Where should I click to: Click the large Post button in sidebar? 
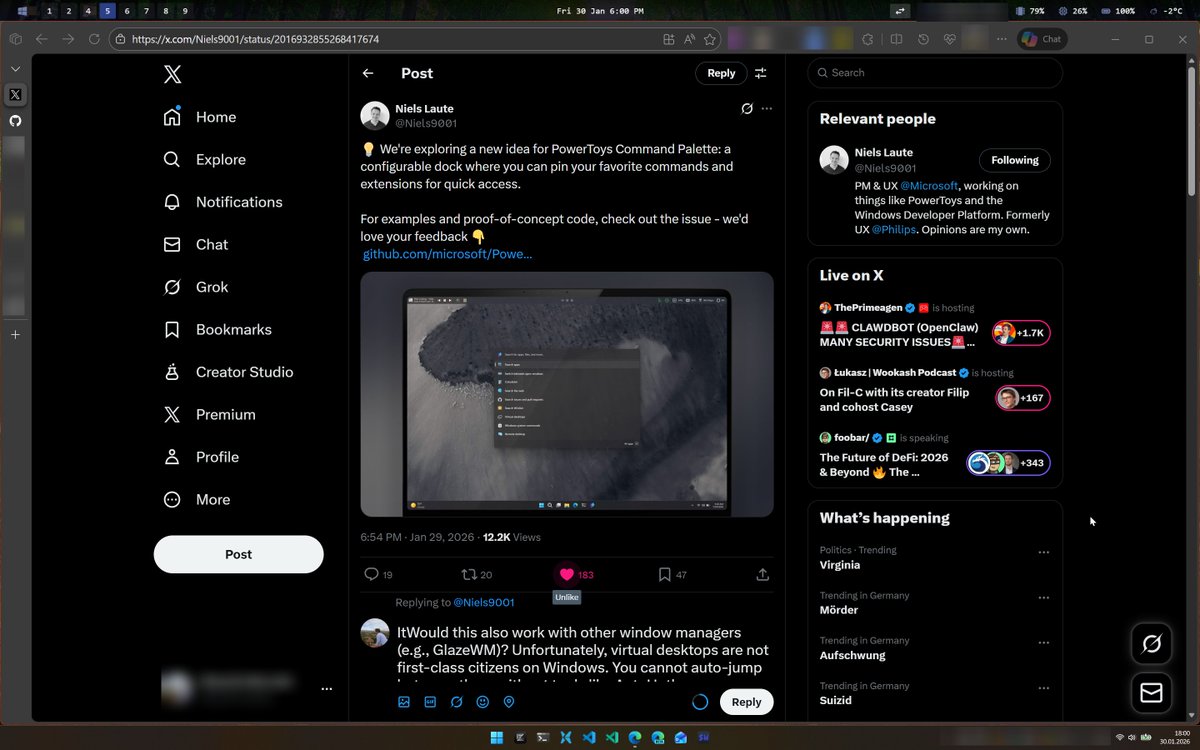(239, 554)
